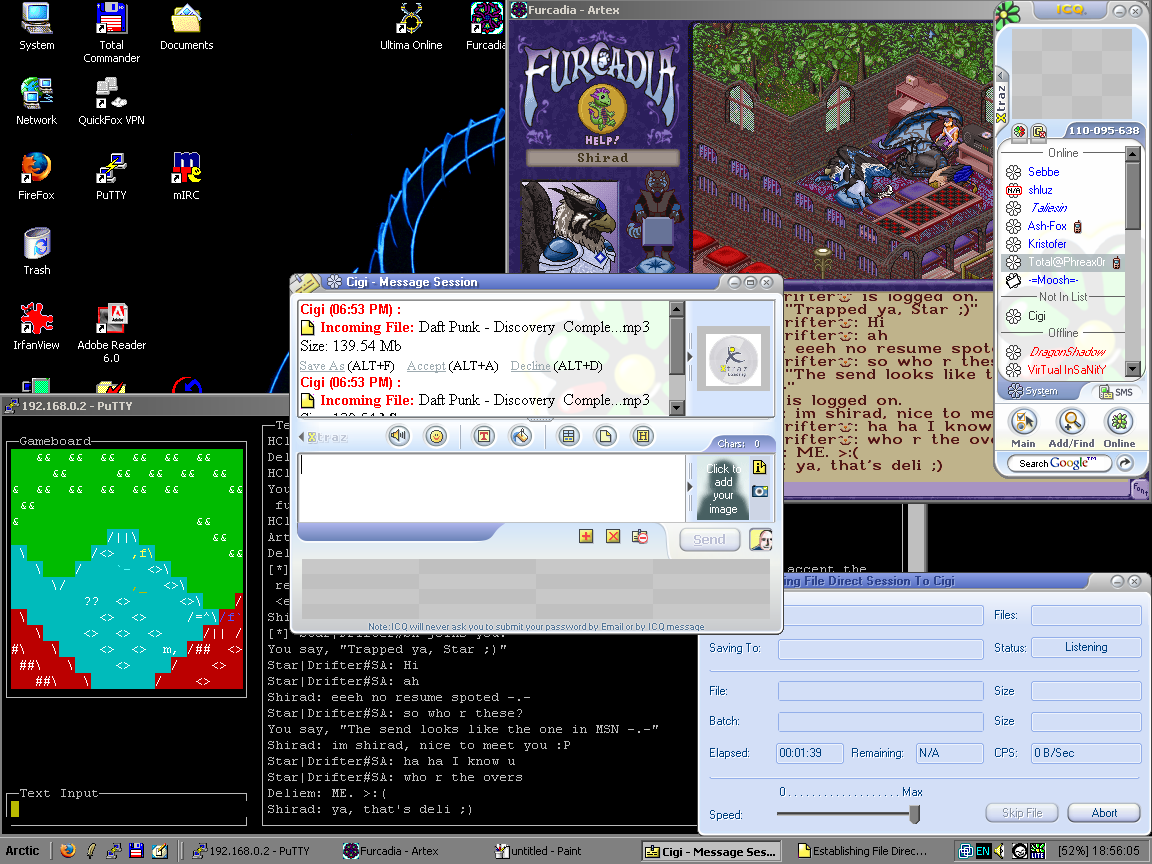Click the Save As link for incoming file
This screenshot has width=1152, height=864.
[322, 366]
